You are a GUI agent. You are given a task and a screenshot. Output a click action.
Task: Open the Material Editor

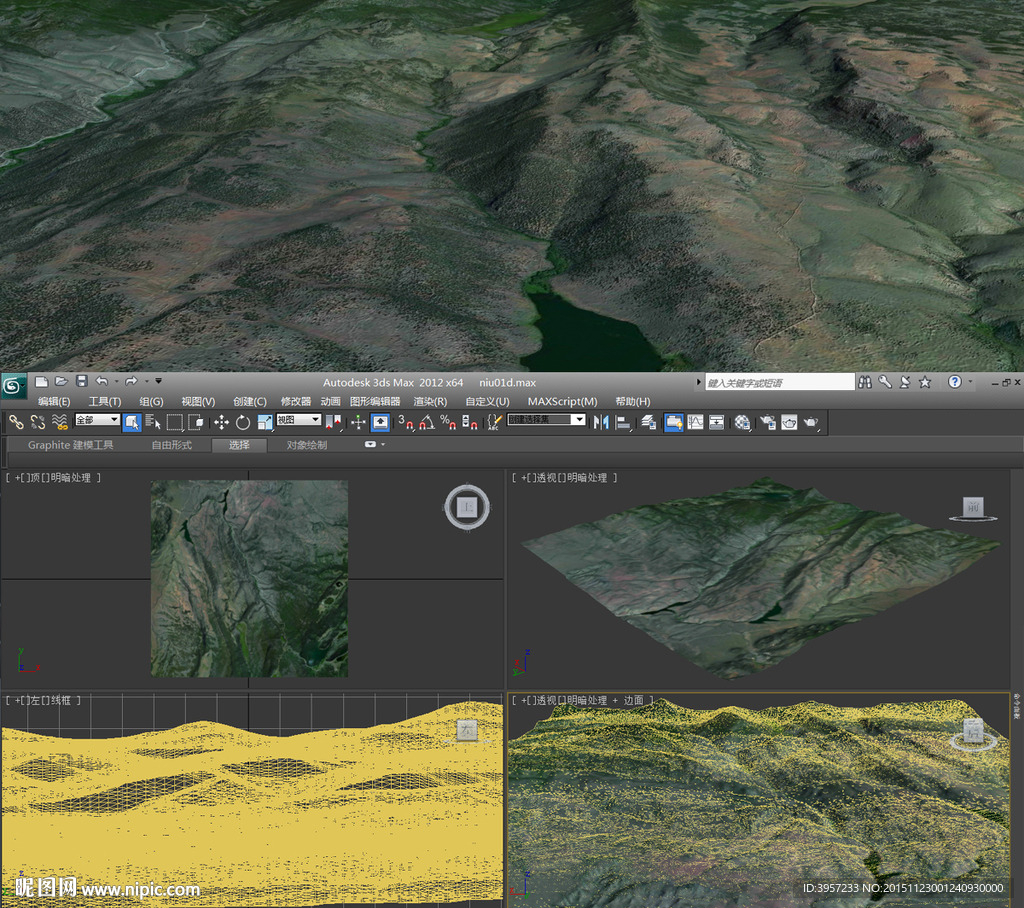[x=743, y=423]
